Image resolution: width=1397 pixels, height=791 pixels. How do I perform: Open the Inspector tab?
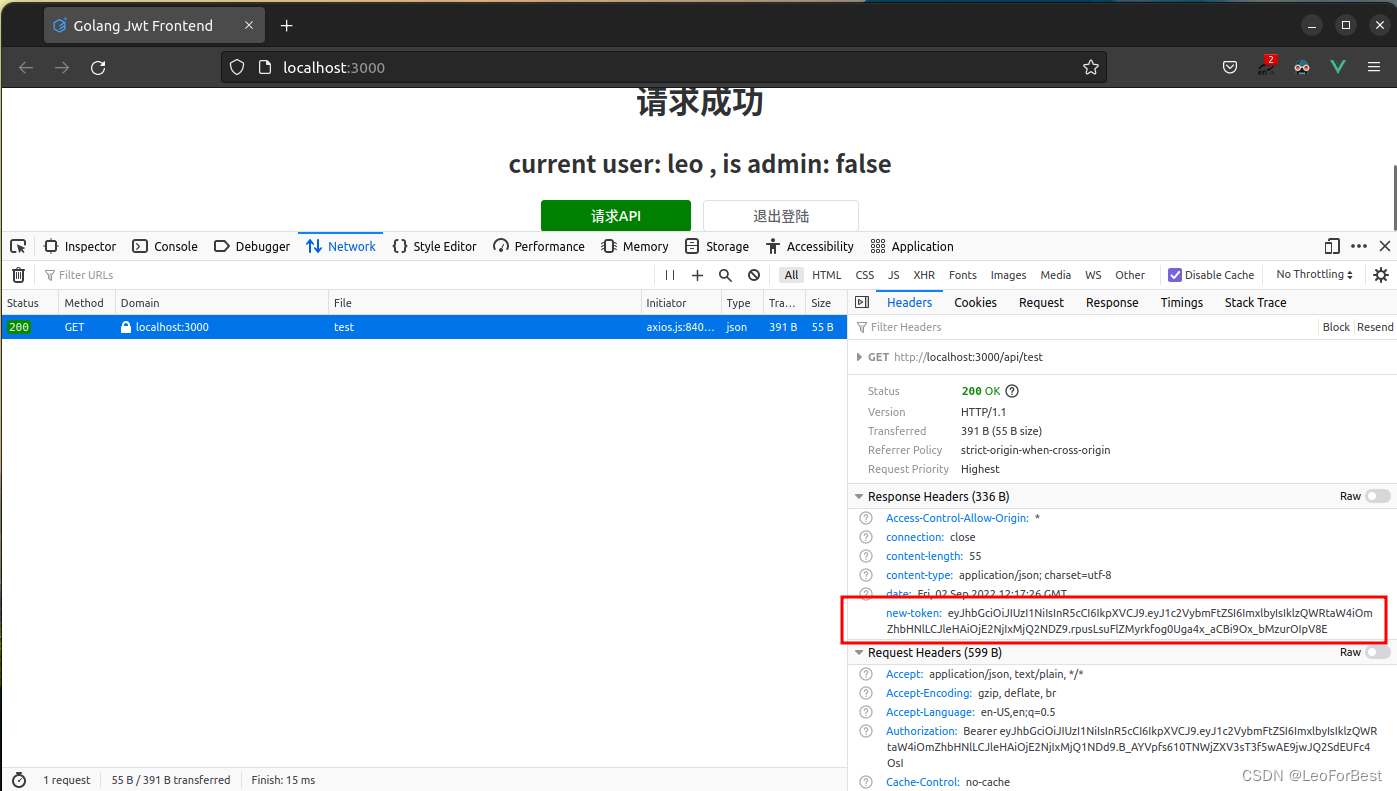(80, 246)
